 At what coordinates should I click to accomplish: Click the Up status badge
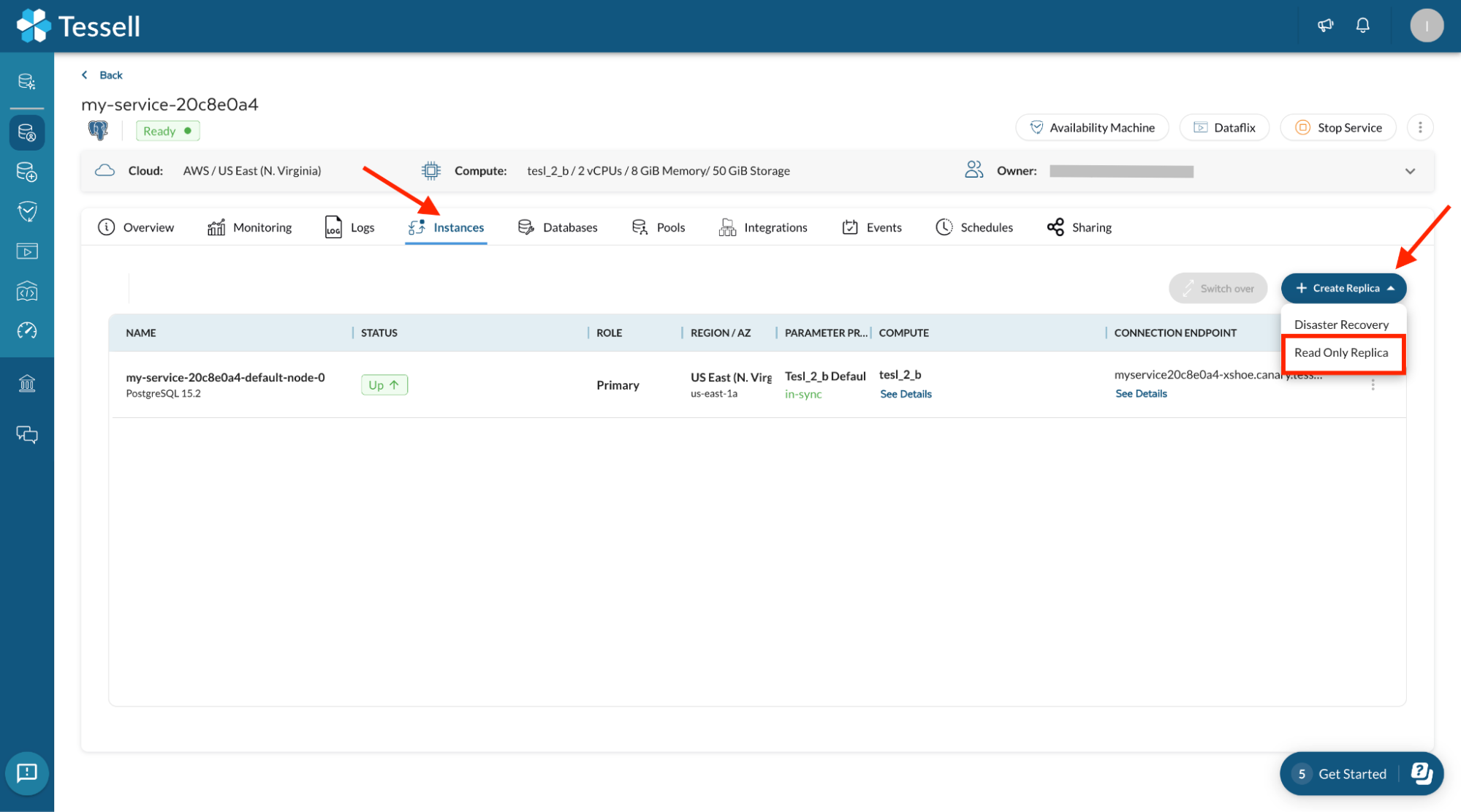[x=384, y=384]
